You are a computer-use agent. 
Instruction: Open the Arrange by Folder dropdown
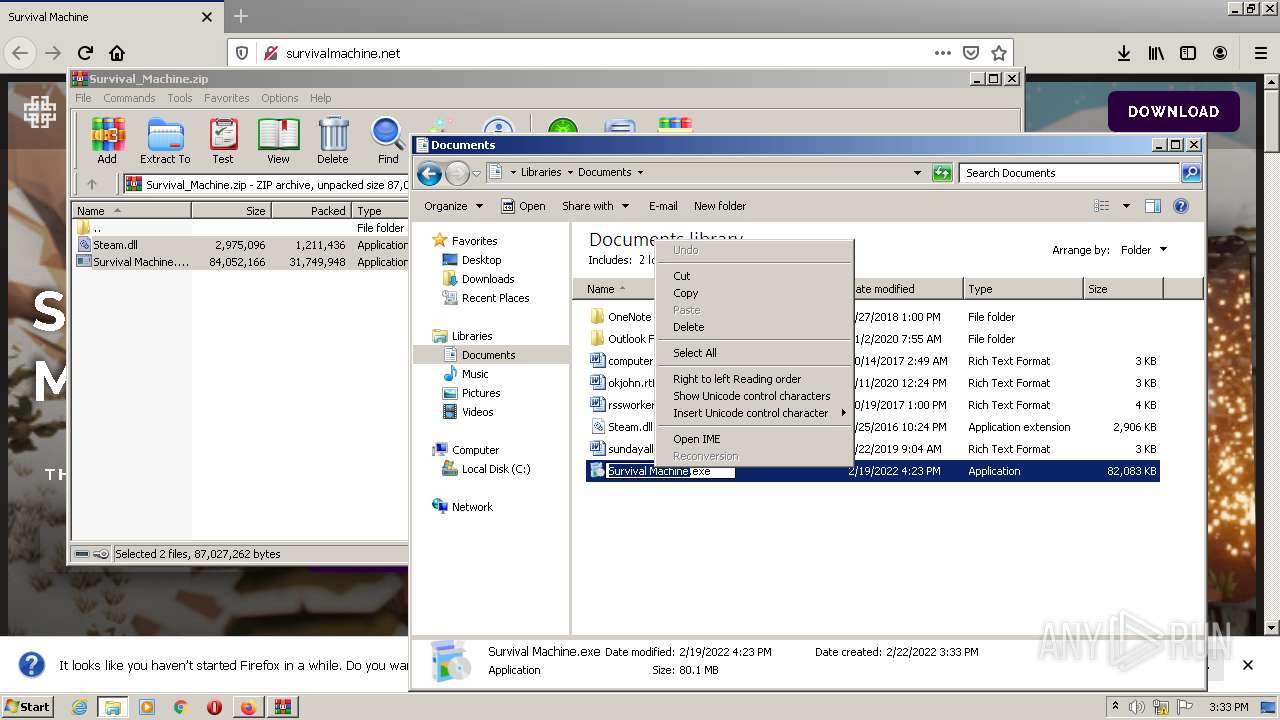tap(1144, 250)
